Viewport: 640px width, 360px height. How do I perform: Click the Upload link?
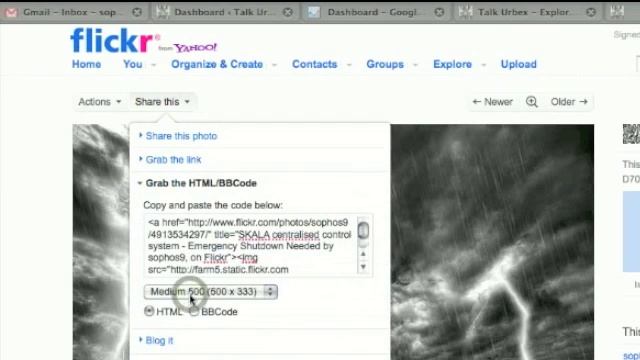point(519,64)
